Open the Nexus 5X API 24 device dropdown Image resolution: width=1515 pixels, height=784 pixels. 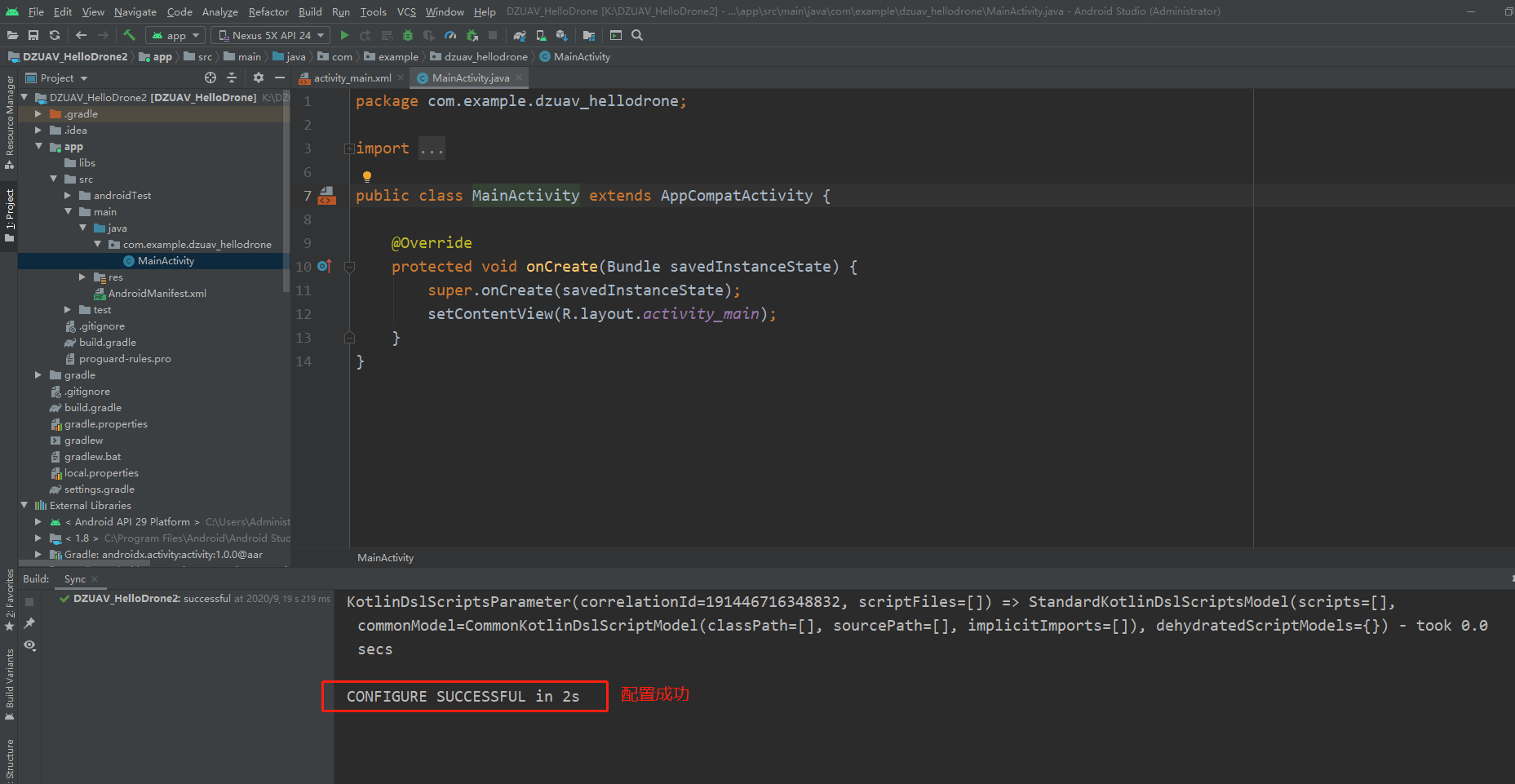(x=270, y=35)
